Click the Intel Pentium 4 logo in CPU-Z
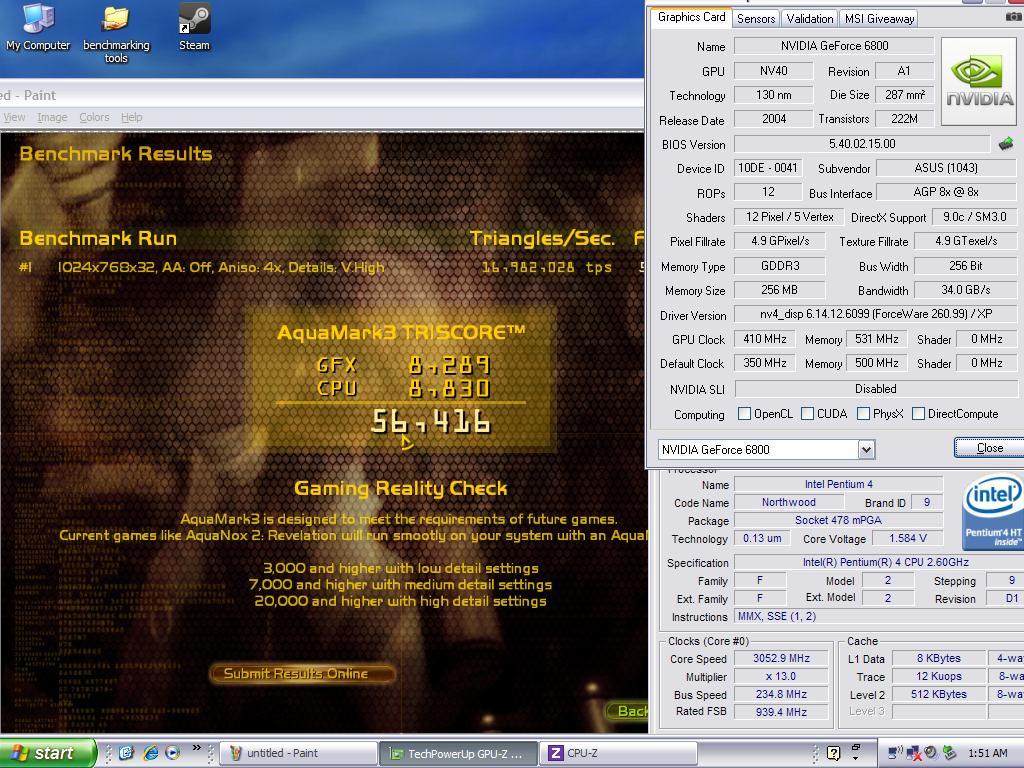 tap(993, 513)
